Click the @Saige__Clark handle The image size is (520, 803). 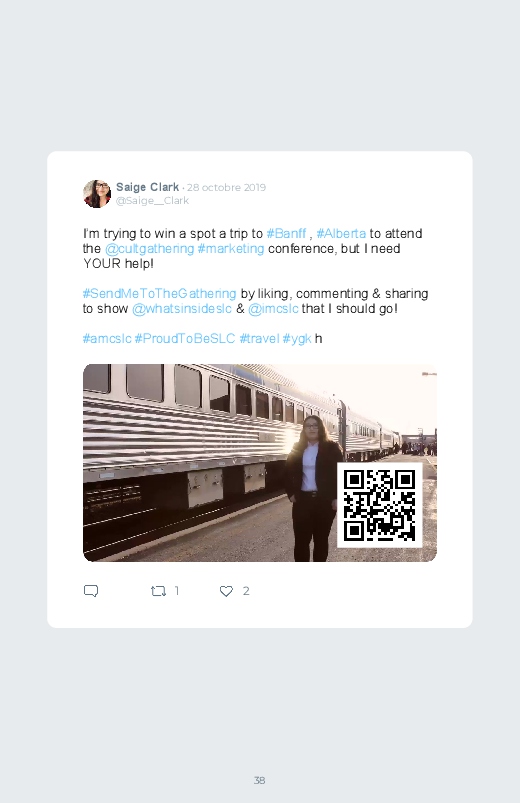[152, 201]
